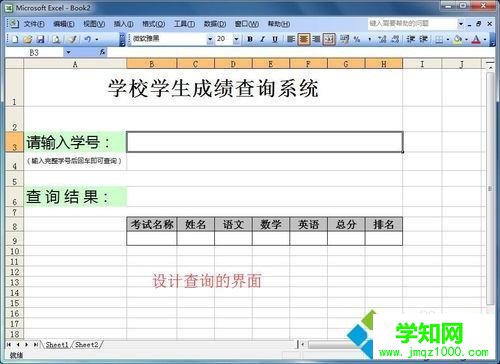Open Print Preview from the toolbar

click(x=56, y=39)
